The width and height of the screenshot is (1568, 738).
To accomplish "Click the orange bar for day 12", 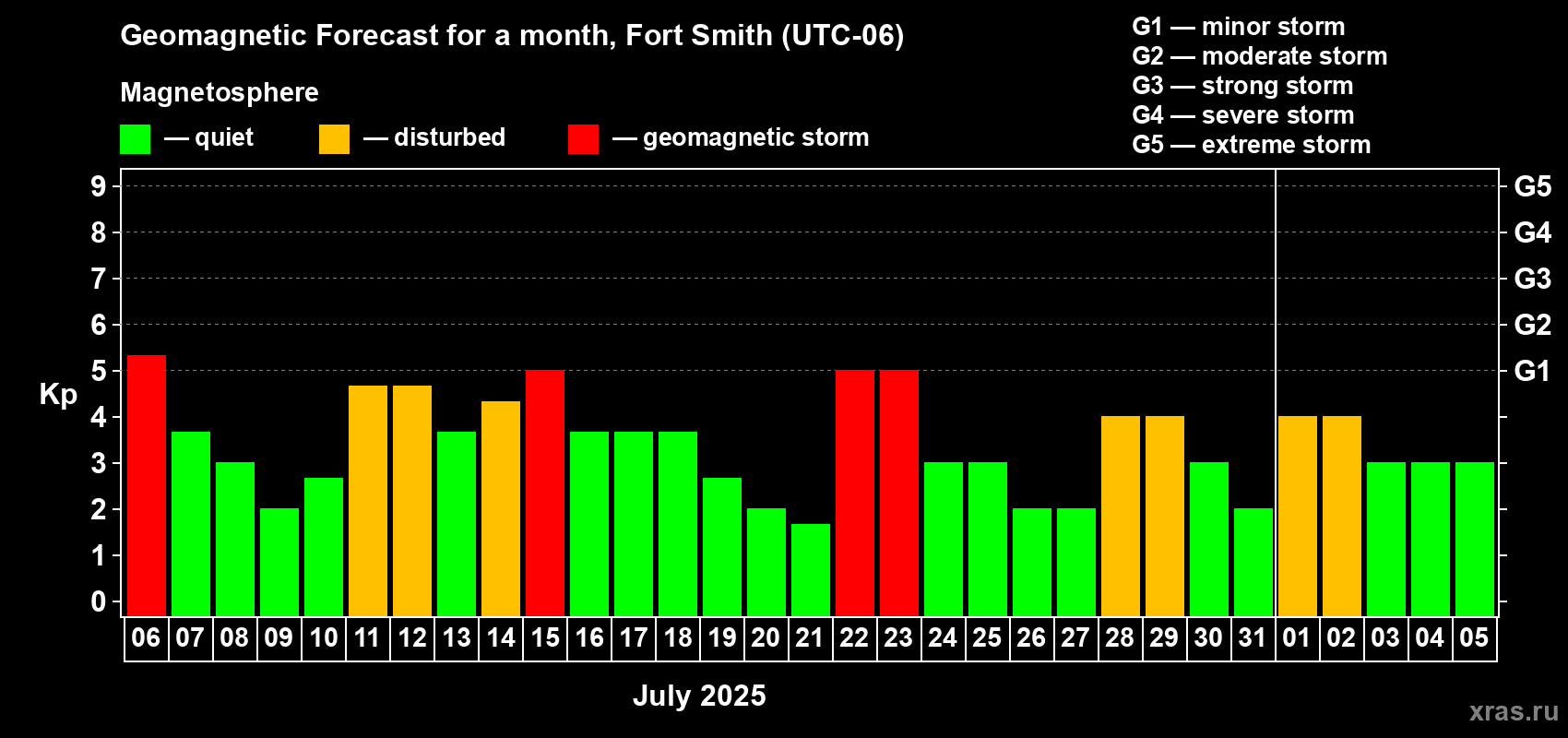I will [x=412, y=501].
